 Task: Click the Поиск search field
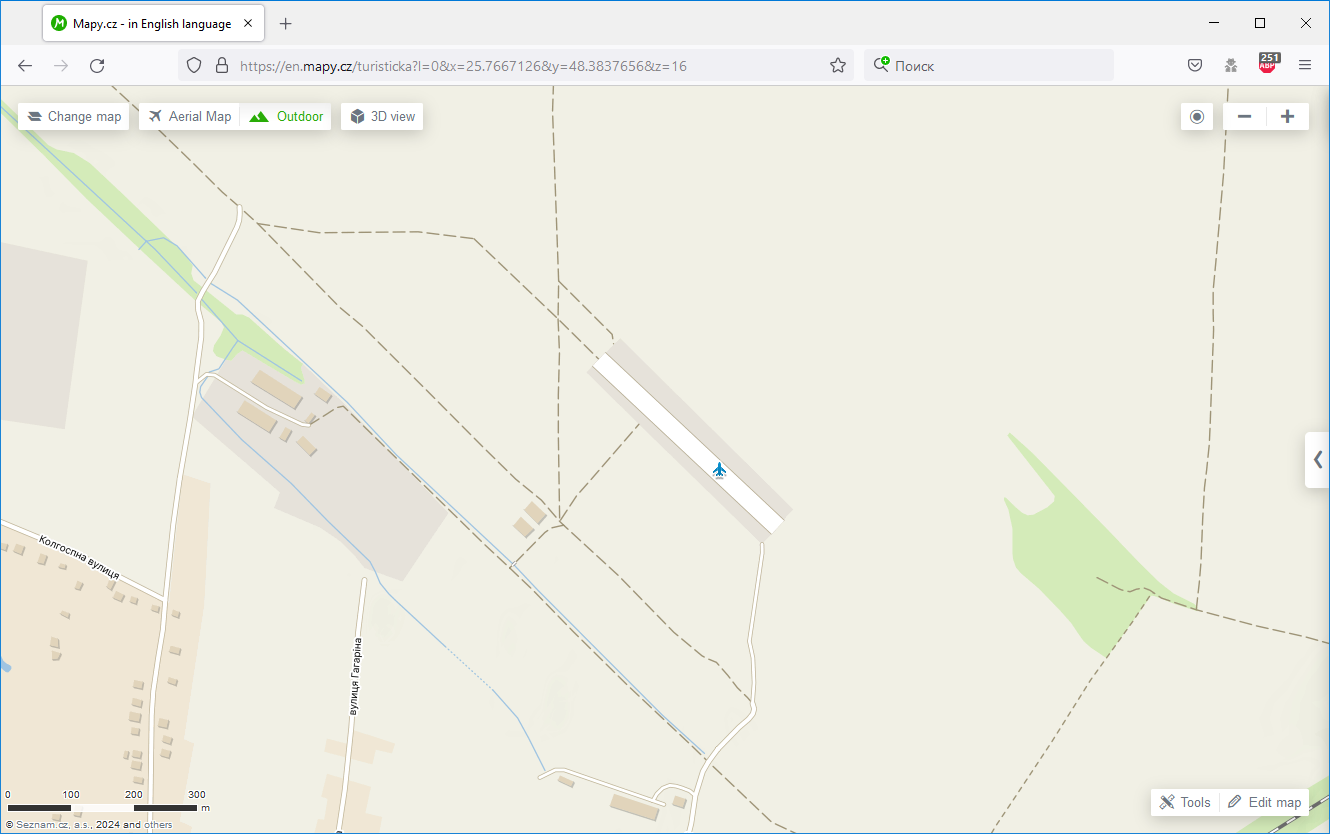tap(990, 66)
